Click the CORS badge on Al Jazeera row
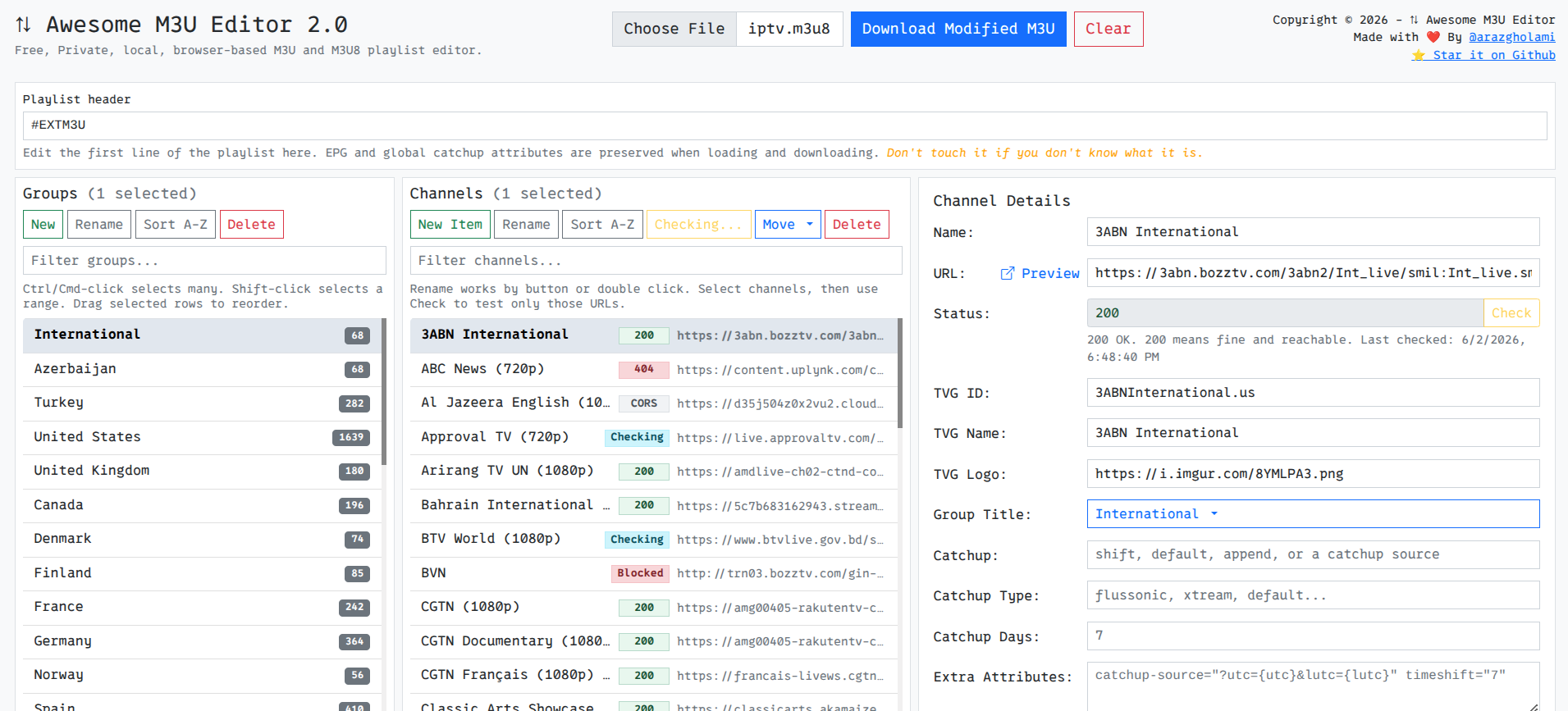The height and width of the screenshot is (711, 1568). 644,403
